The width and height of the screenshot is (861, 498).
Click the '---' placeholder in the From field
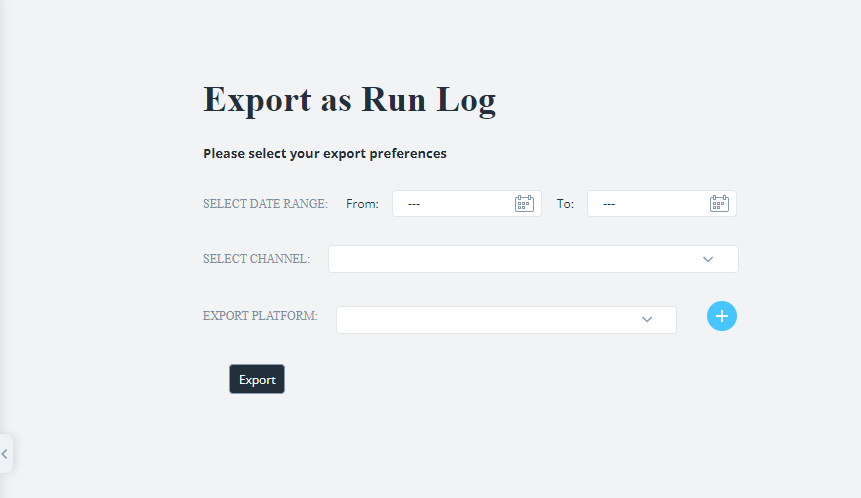414,204
